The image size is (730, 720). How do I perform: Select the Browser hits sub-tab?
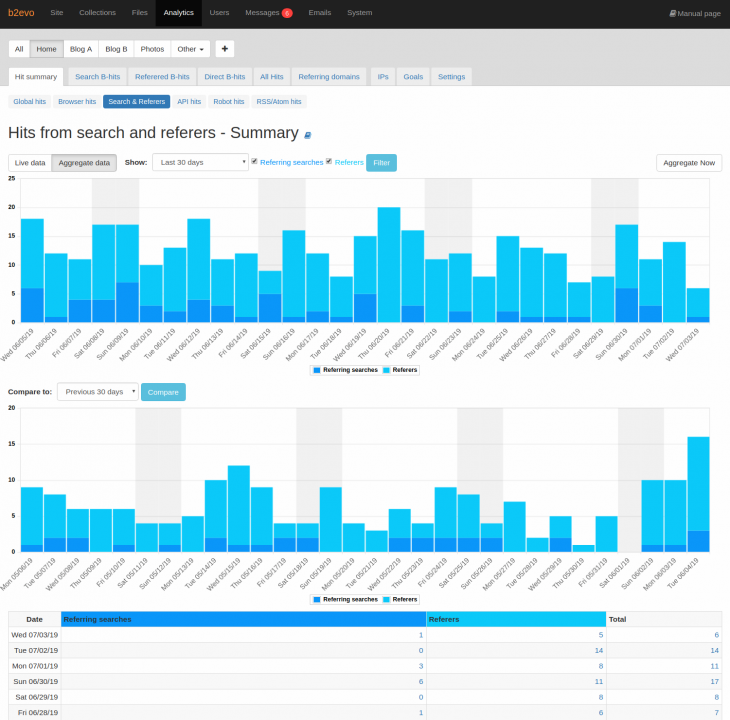pyautogui.click(x=77, y=101)
